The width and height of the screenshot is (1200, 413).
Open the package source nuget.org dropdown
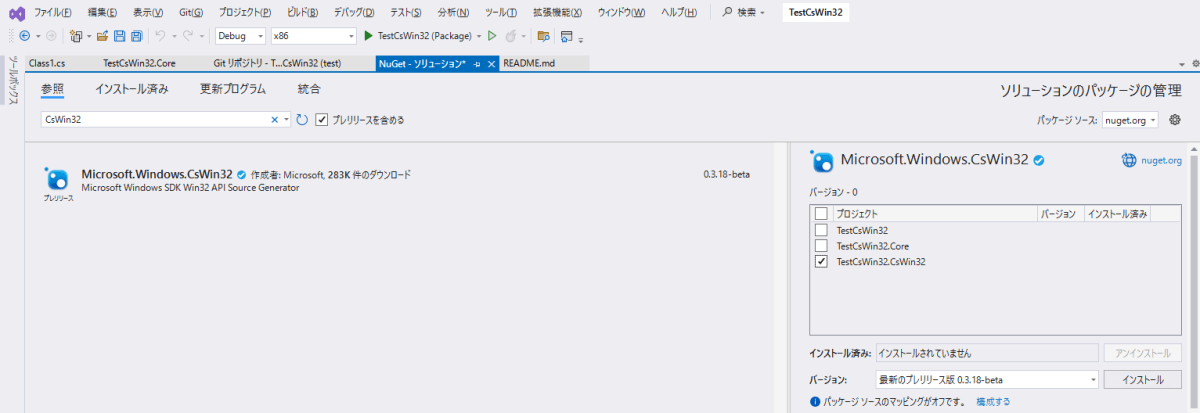tap(1130, 120)
